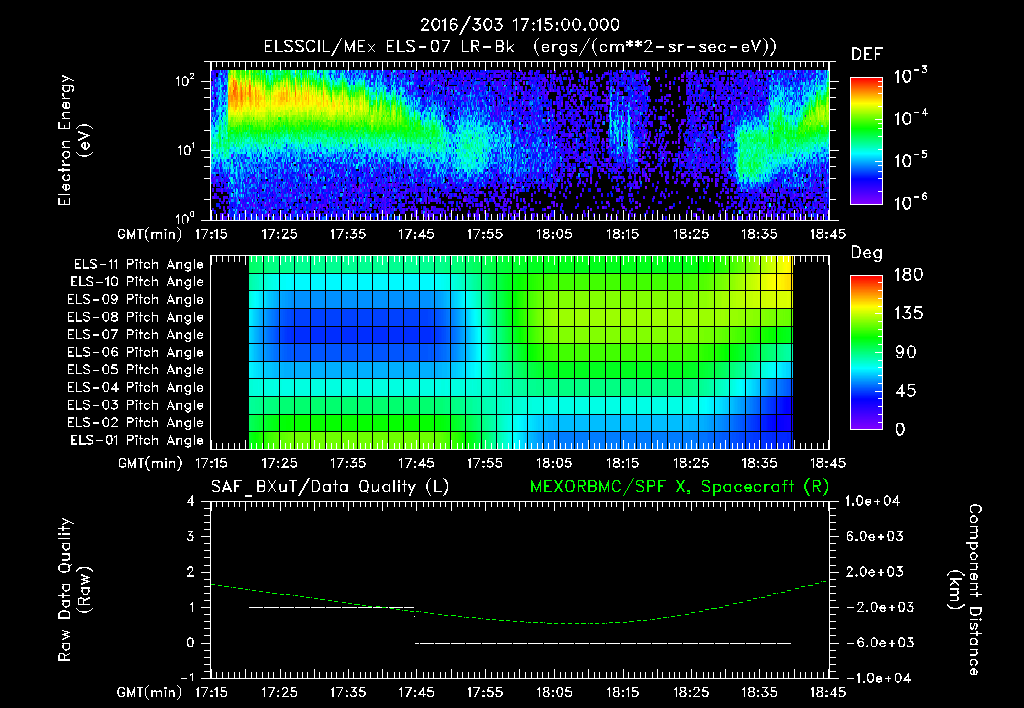Select the ELS-08 Pitch Angle label
The image size is (1024, 708).
point(135,317)
